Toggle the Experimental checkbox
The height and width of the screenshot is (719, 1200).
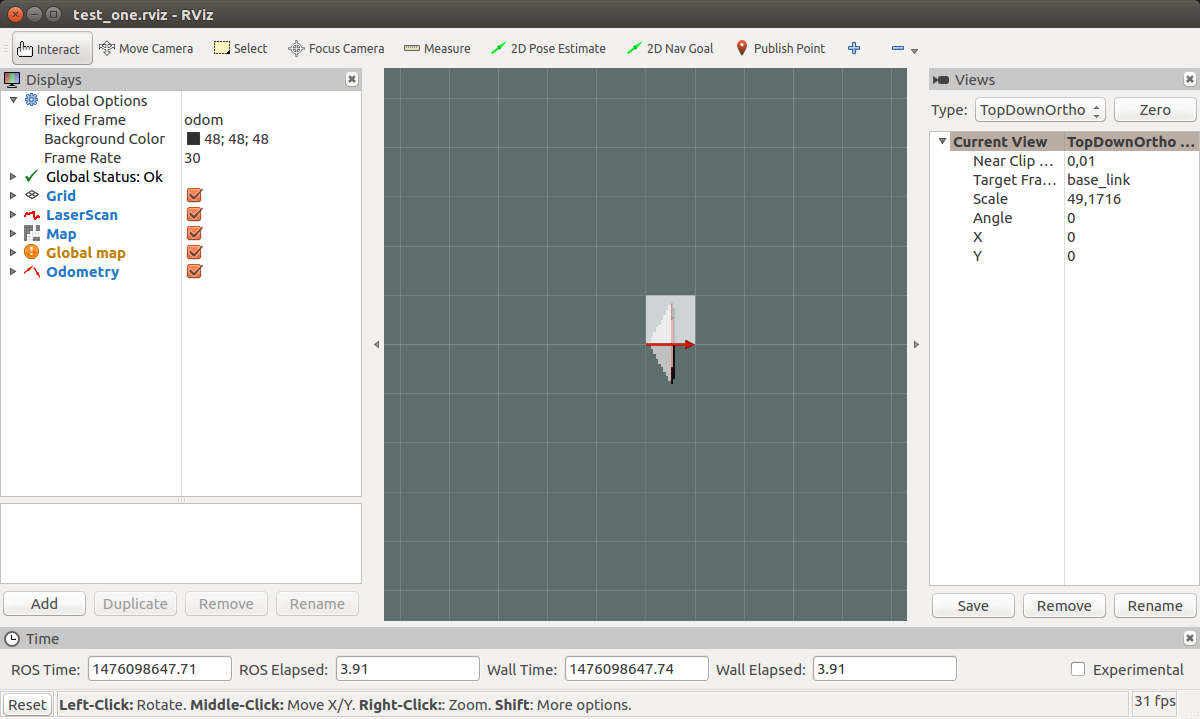click(1078, 669)
